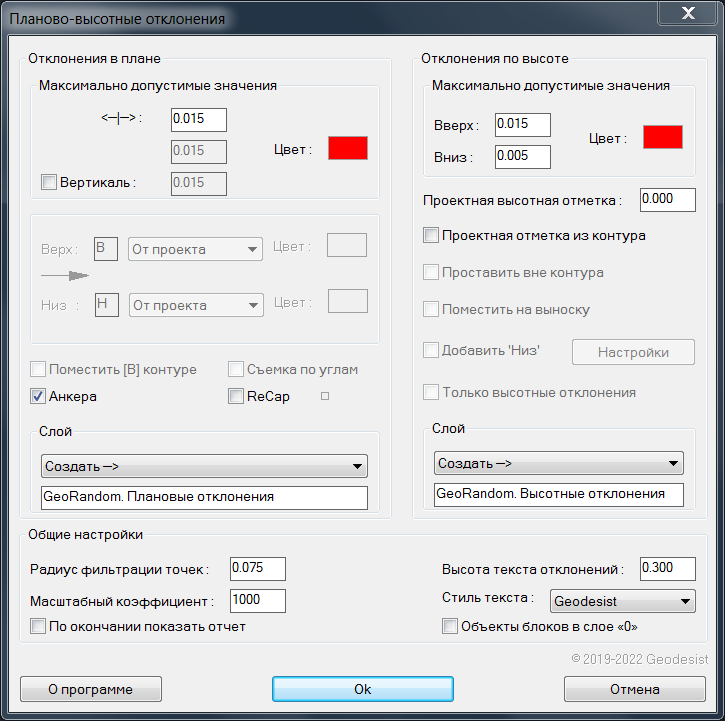Viewport: 725px width, 721px height.
Task: Select the Вниз height tolerance field
Action: click(522, 156)
